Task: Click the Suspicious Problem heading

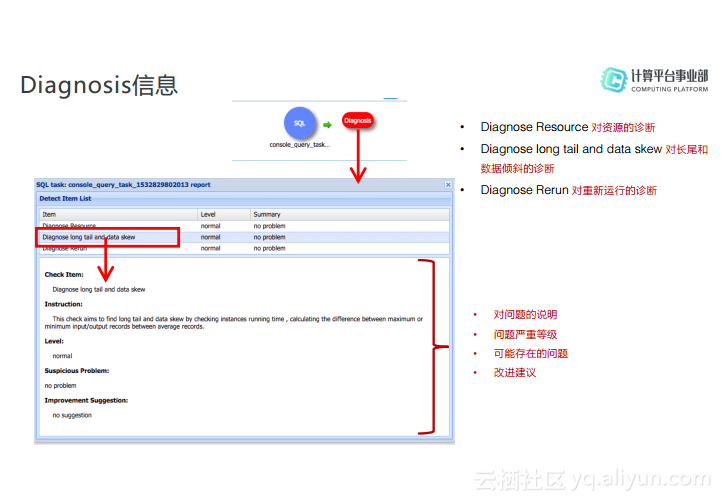Action: [77, 371]
